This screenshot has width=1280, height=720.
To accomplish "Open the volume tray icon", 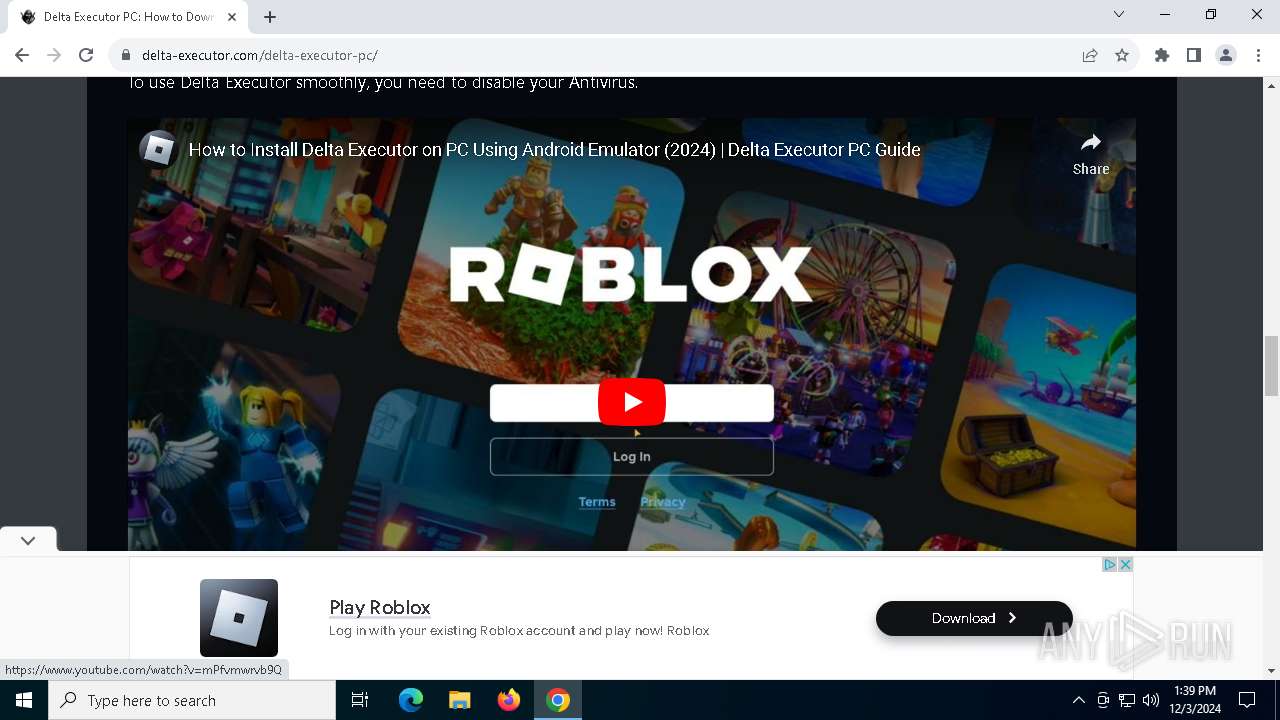I will pyautogui.click(x=1151, y=700).
